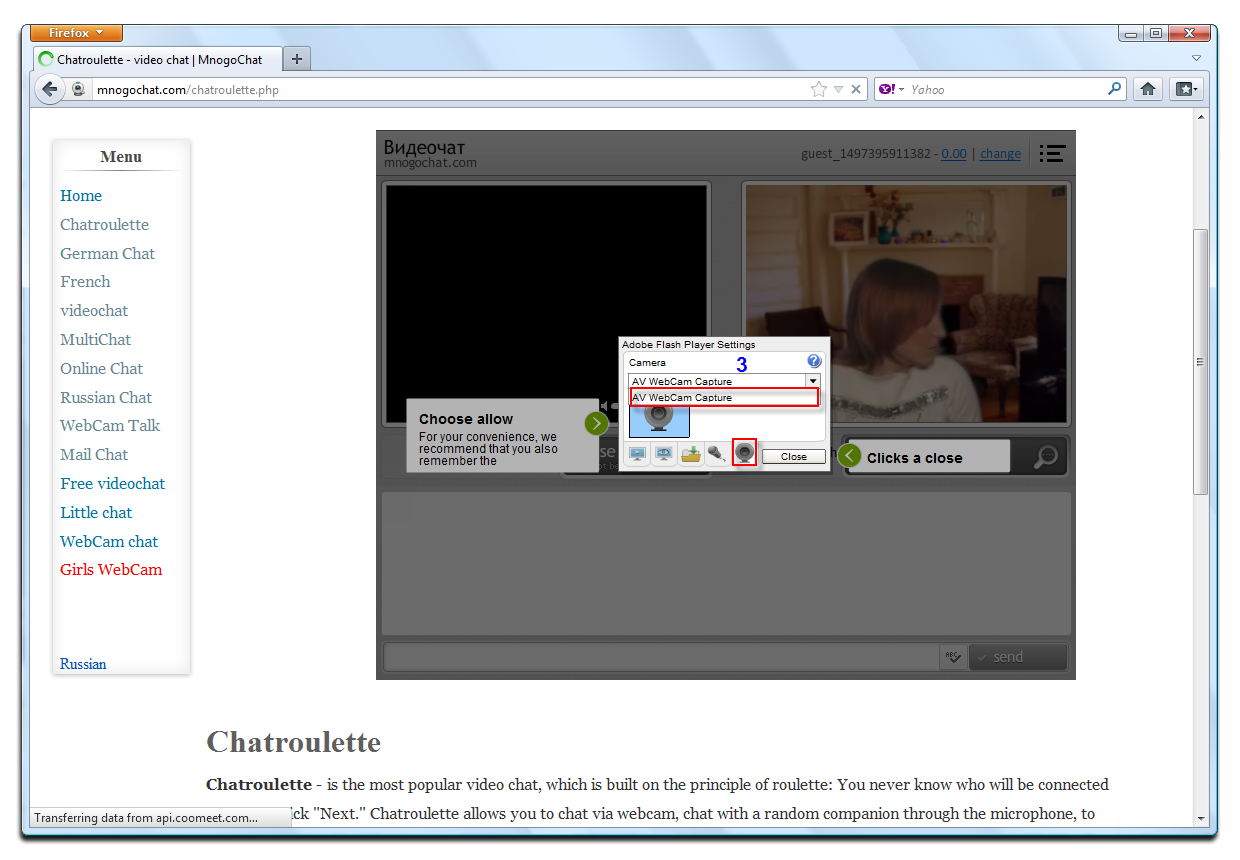Image resolution: width=1240 pixels, height=860 pixels.
Task: Open the German Chat link
Action: (x=107, y=254)
